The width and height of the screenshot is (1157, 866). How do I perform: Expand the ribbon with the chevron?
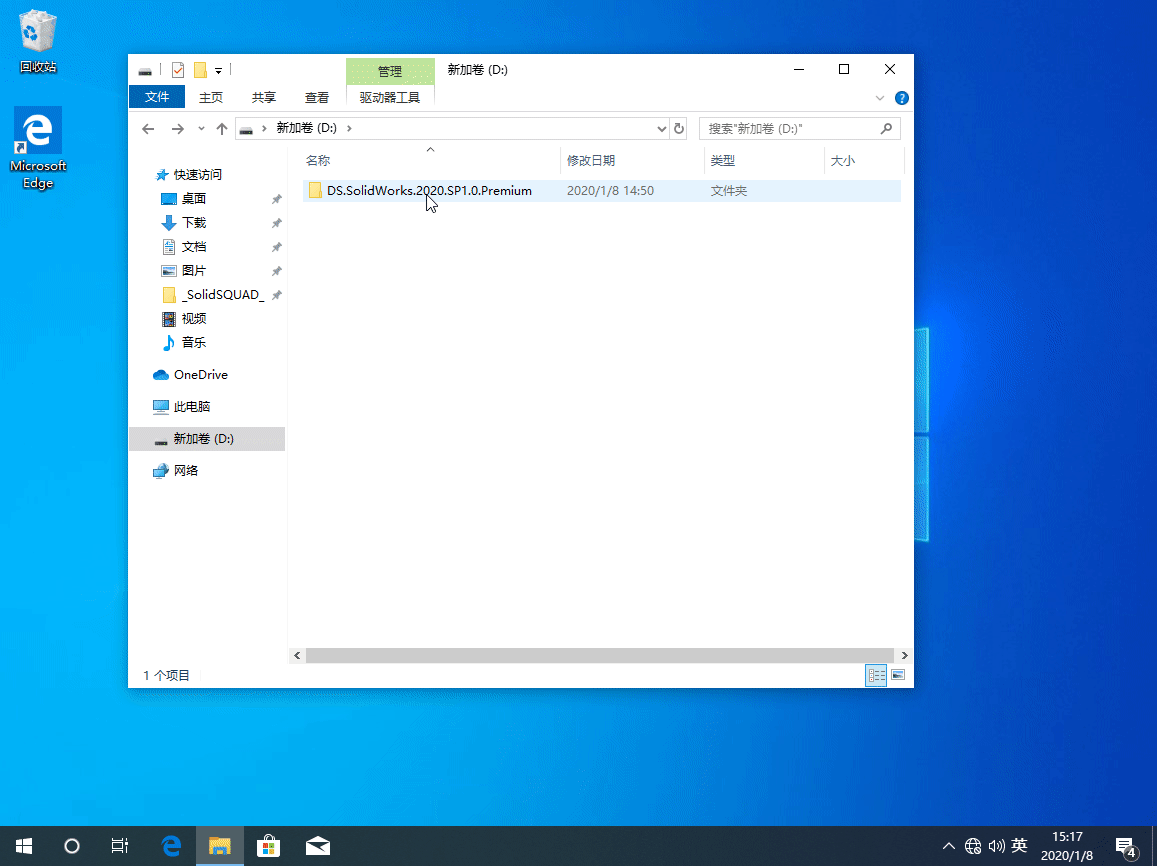[x=880, y=98]
